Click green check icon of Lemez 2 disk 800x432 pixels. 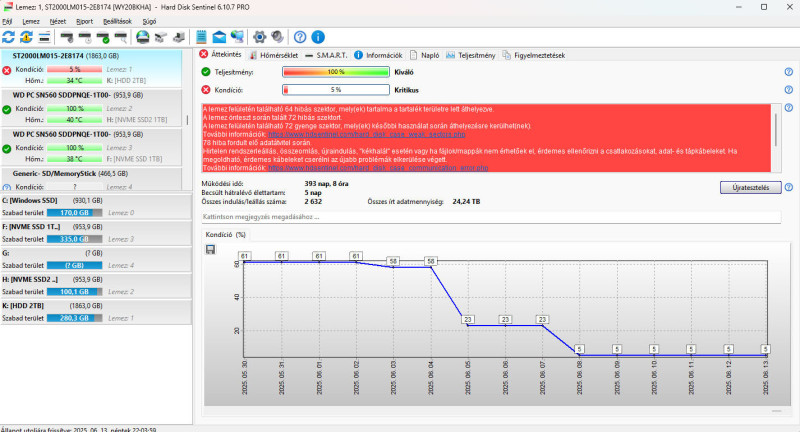(7, 109)
